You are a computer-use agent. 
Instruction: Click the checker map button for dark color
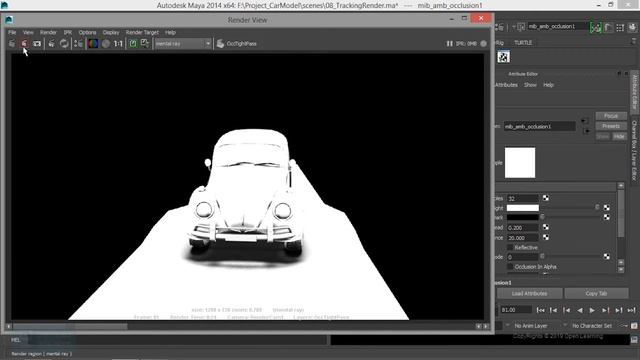click(607, 217)
